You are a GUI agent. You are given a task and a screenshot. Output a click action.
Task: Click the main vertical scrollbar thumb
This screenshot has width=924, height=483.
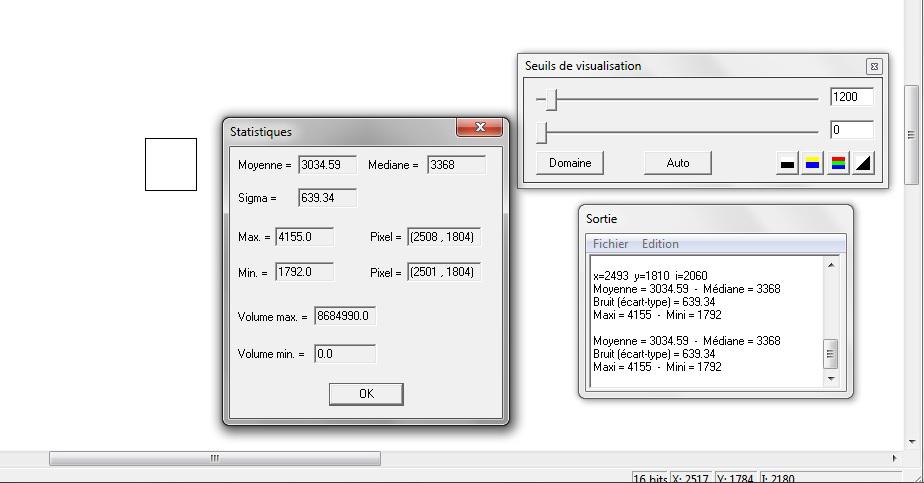[x=911, y=135]
